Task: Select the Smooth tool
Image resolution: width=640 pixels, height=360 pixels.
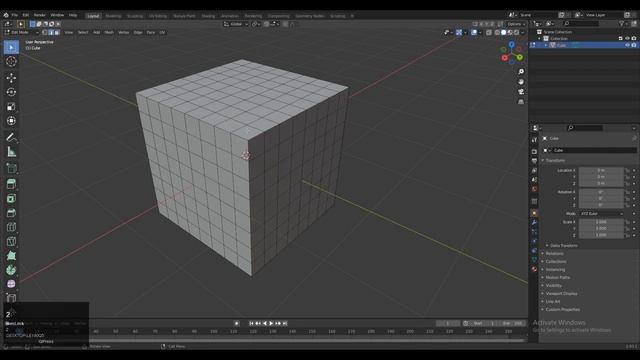Action: 11,284
